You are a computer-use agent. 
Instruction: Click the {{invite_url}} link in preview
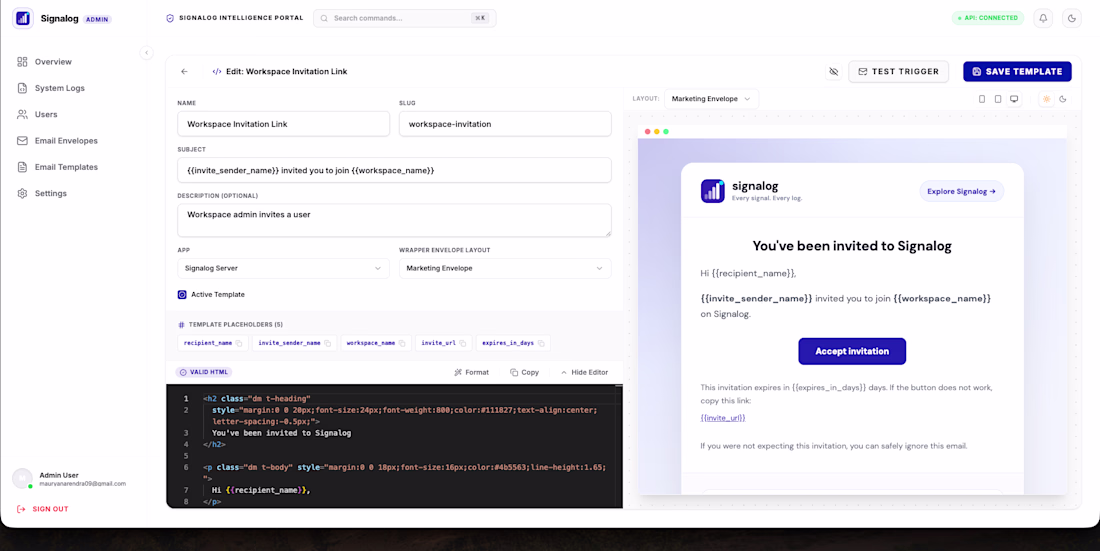coord(723,418)
